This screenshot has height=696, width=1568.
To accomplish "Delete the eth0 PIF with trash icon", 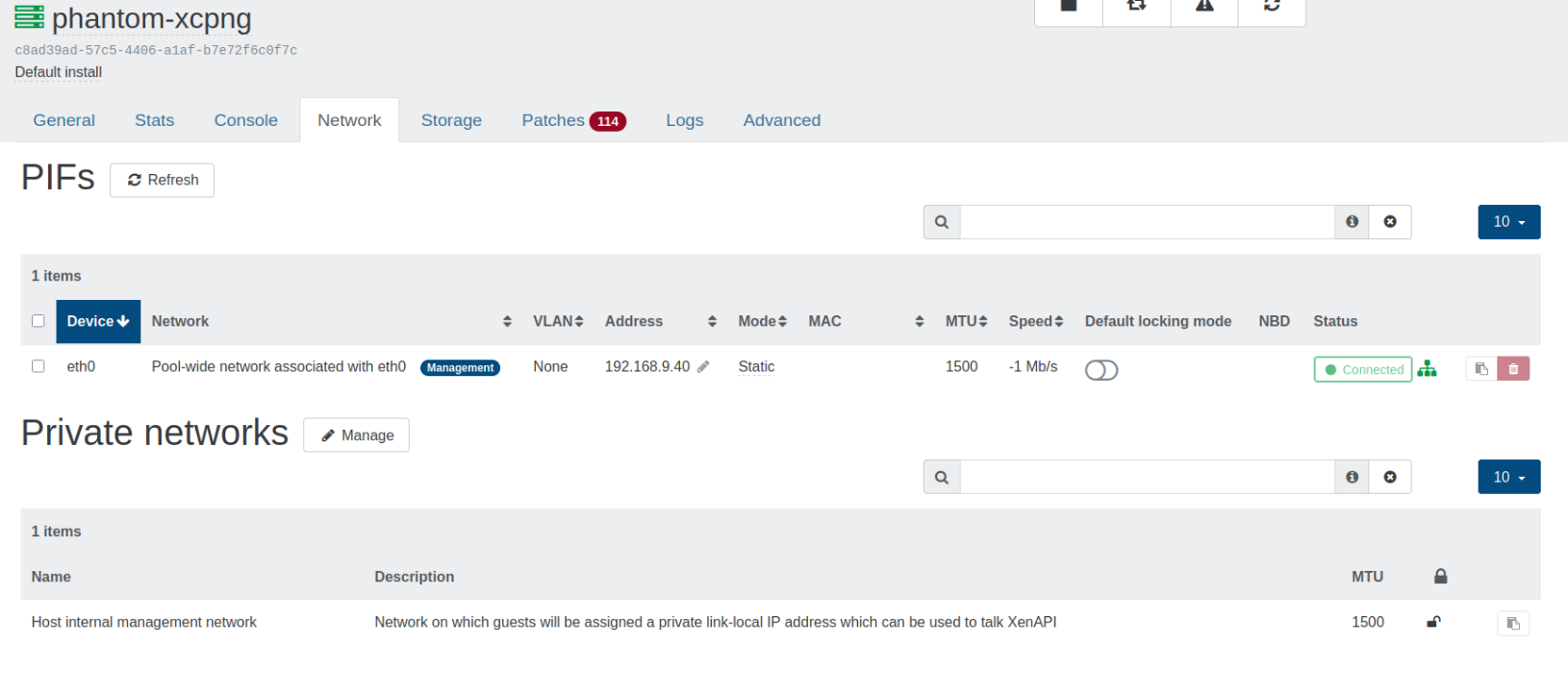I will pos(1513,369).
